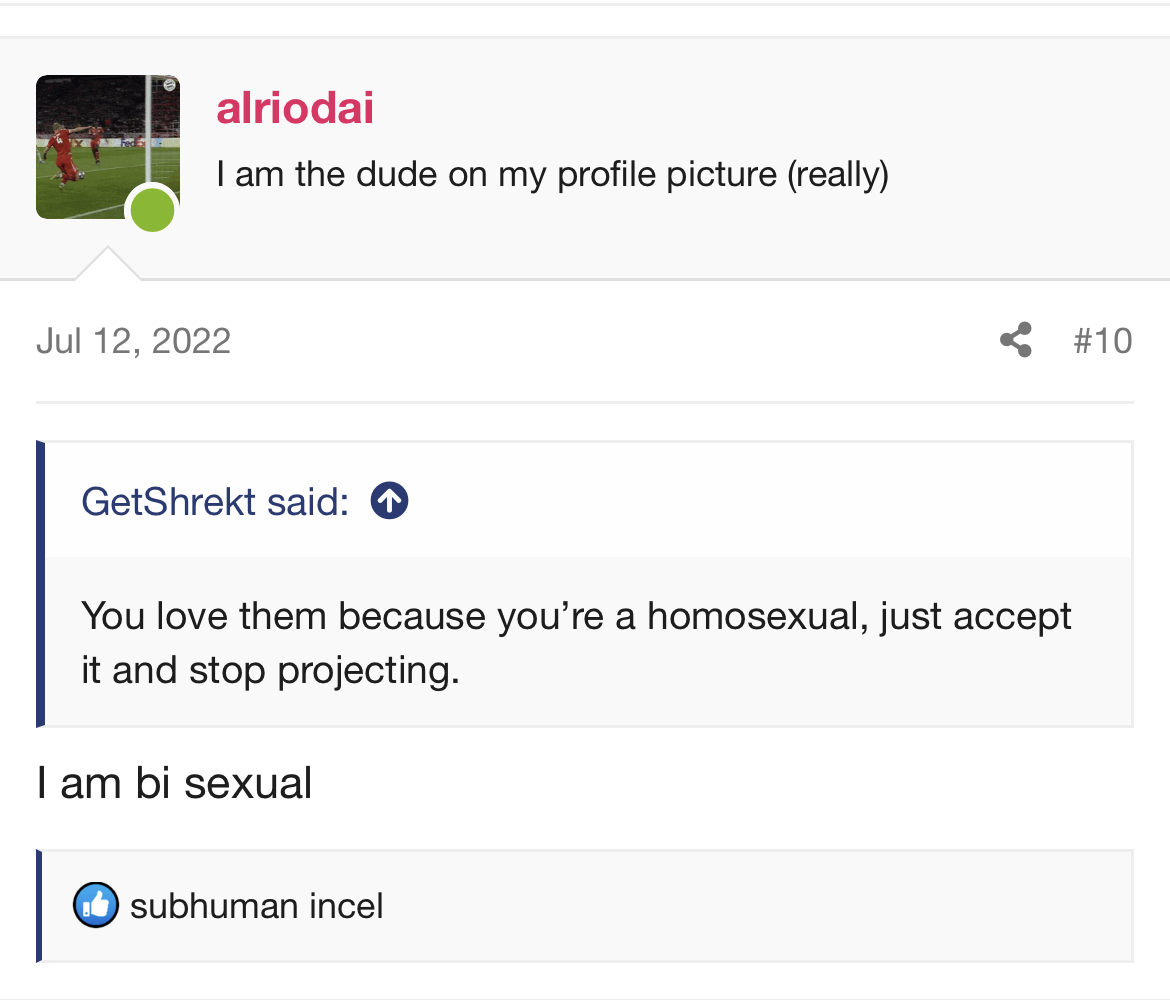Image resolution: width=1170 pixels, height=1000 pixels.
Task: Open alriodai's profile picture
Action: (x=108, y=147)
